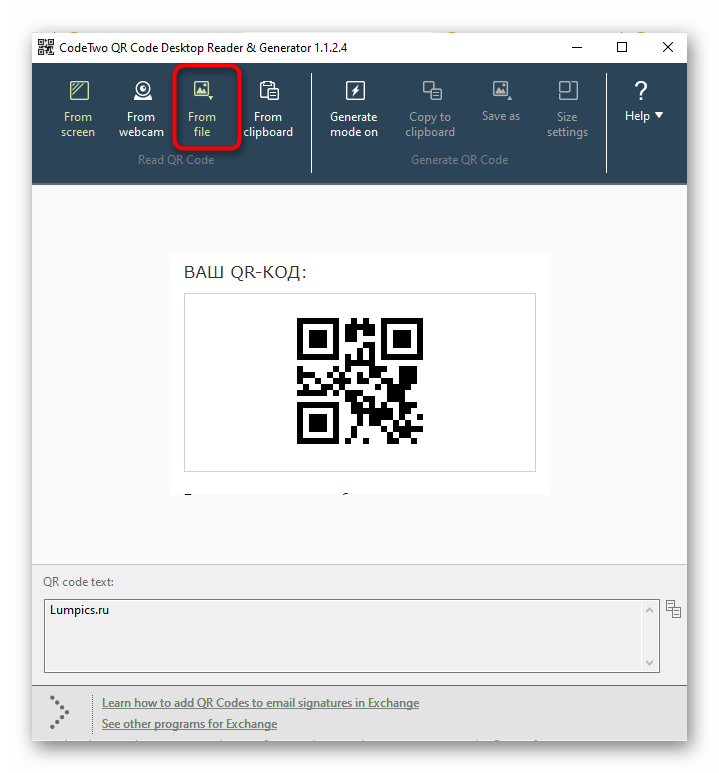Click the displayed QR code image

coord(360,381)
